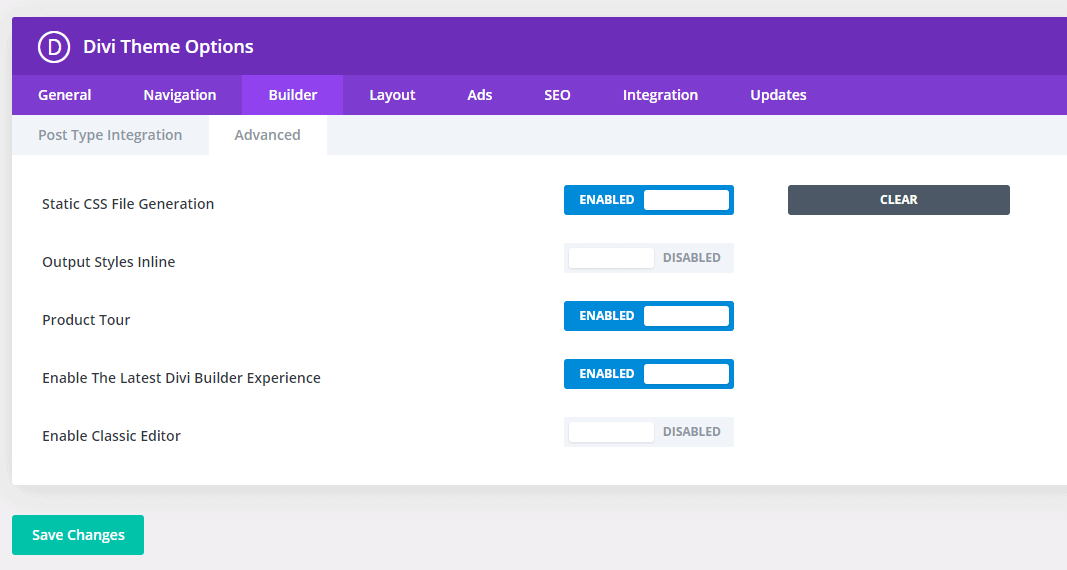Click the Save Changes button
1067x570 pixels.
[x=78, y=535]
